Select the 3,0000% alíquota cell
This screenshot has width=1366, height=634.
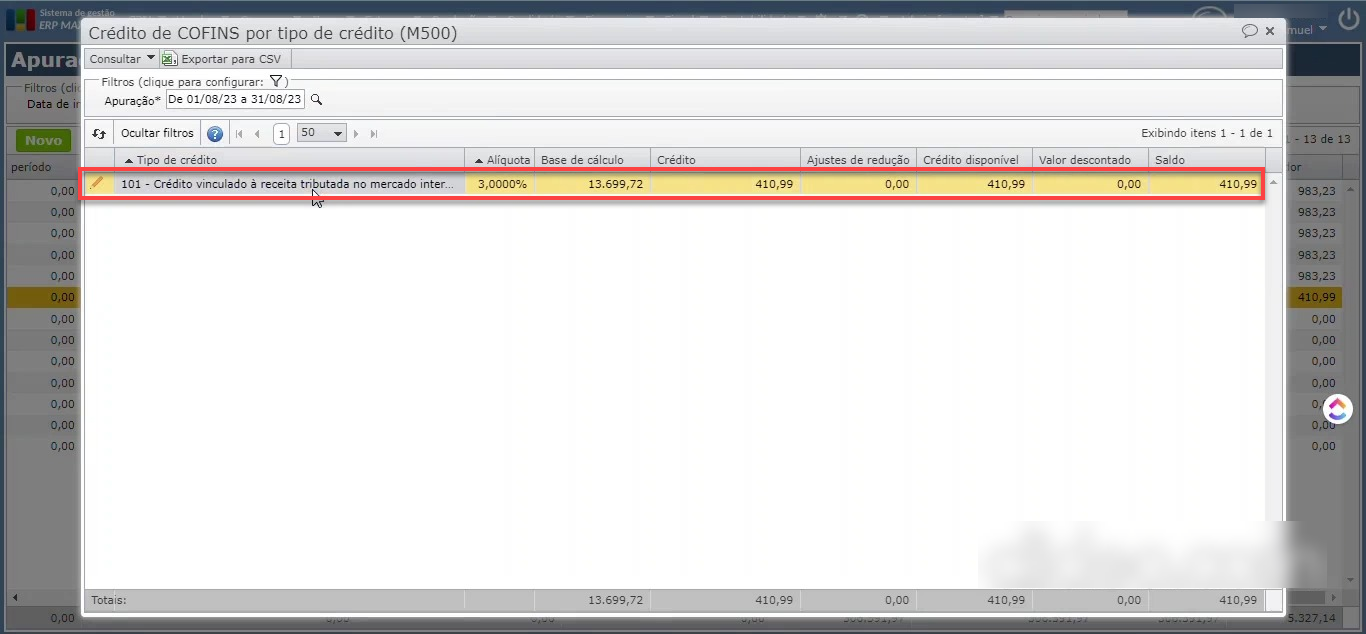[x=500, y=184]
